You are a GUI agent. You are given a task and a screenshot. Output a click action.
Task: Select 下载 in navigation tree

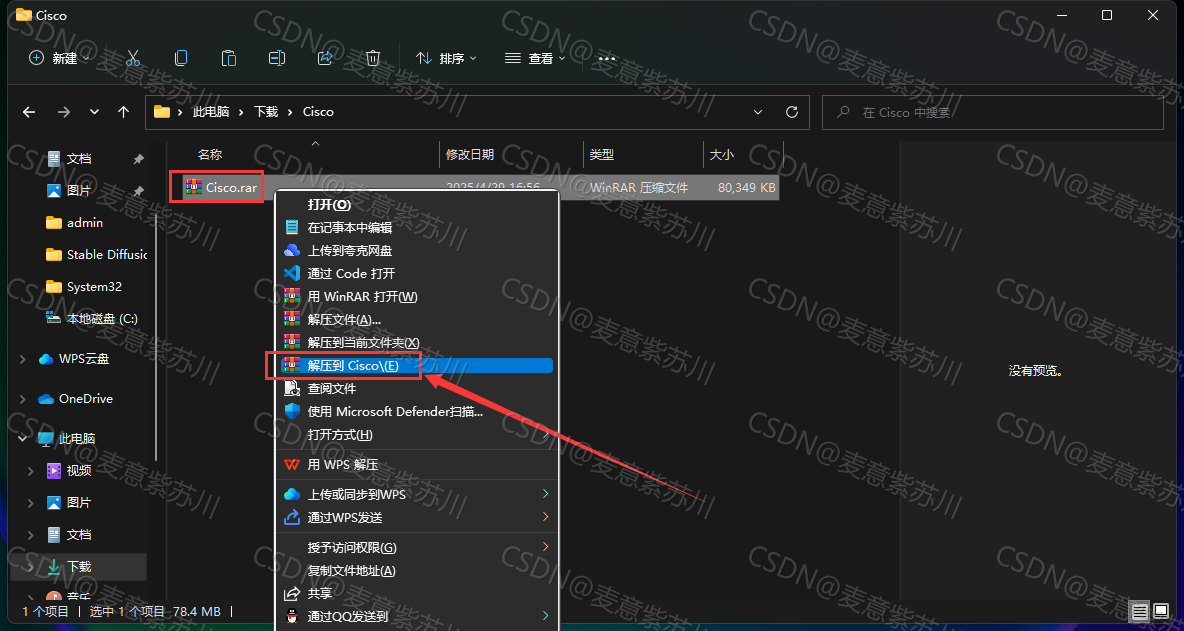click(x=79, y=567)
